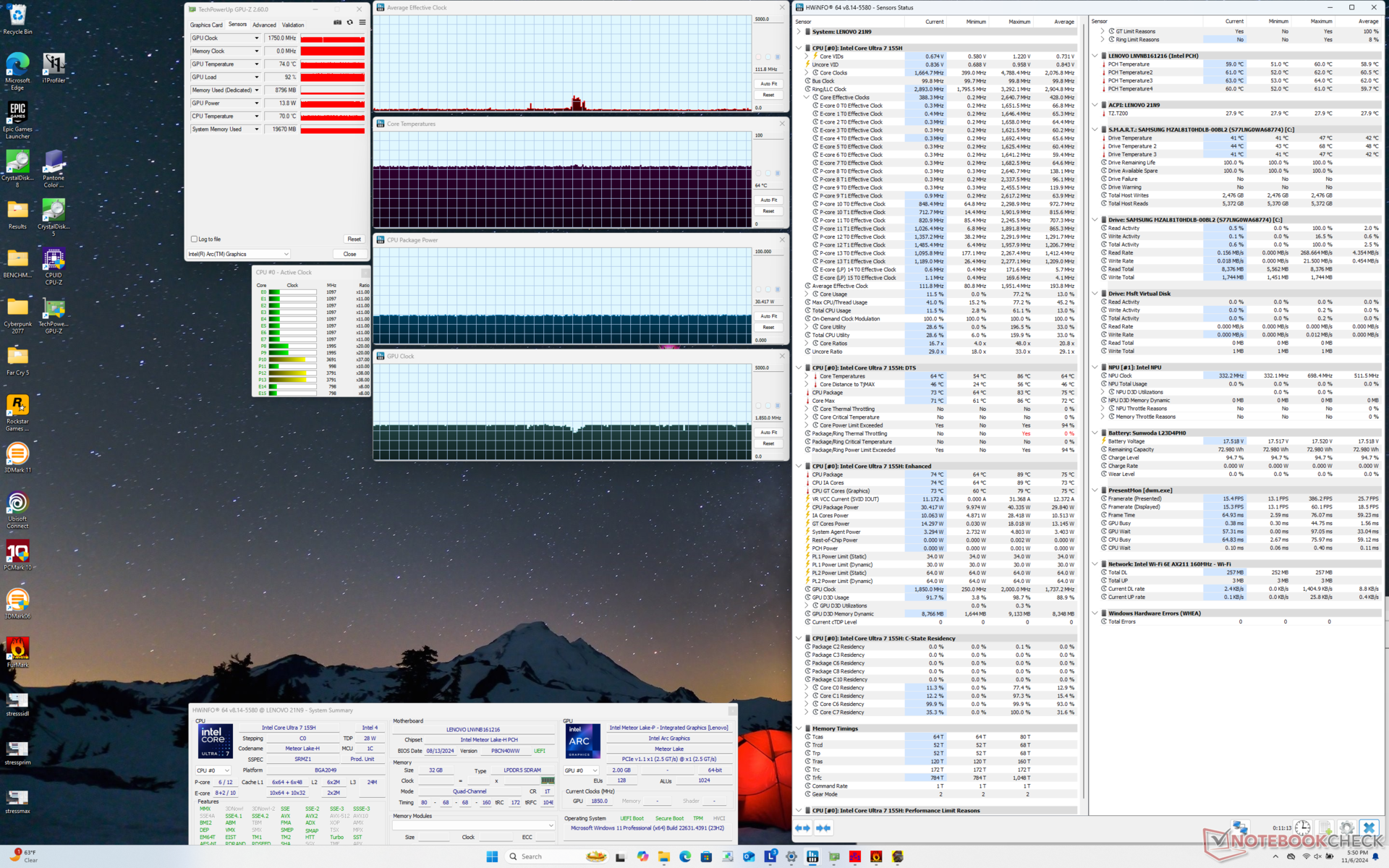The width and height of the screenshot is (1389, 868).
Task: Collapse the Memory Timings group
Action: click(x=799, y=728)
